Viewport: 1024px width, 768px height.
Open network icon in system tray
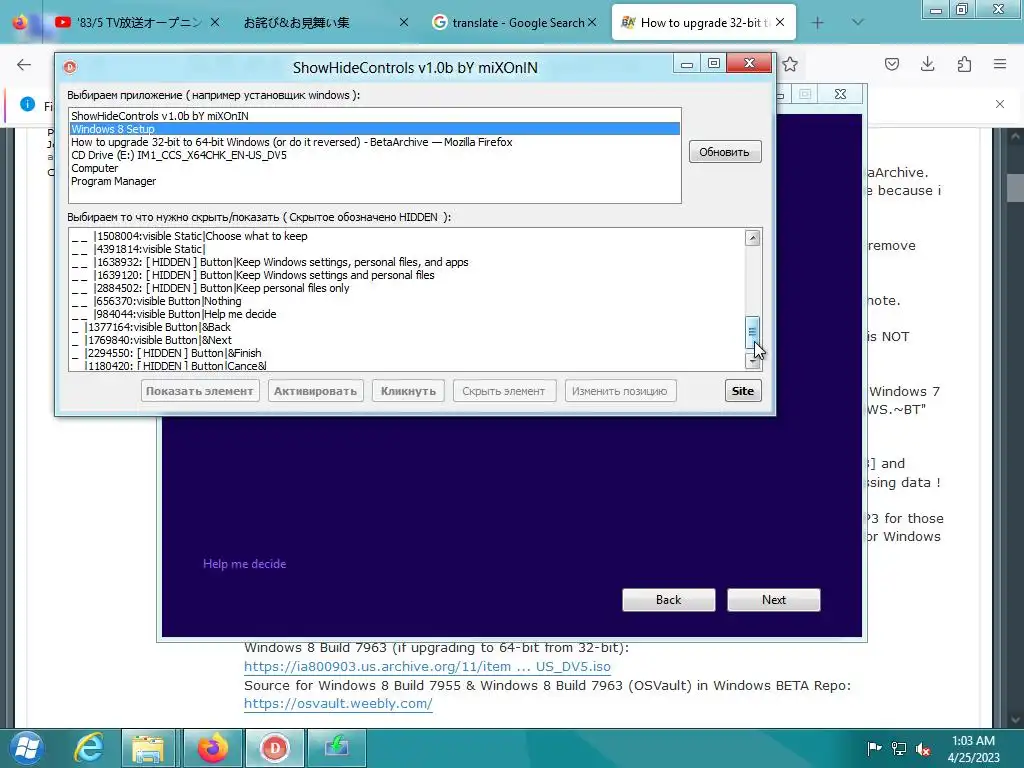[899, 748]
